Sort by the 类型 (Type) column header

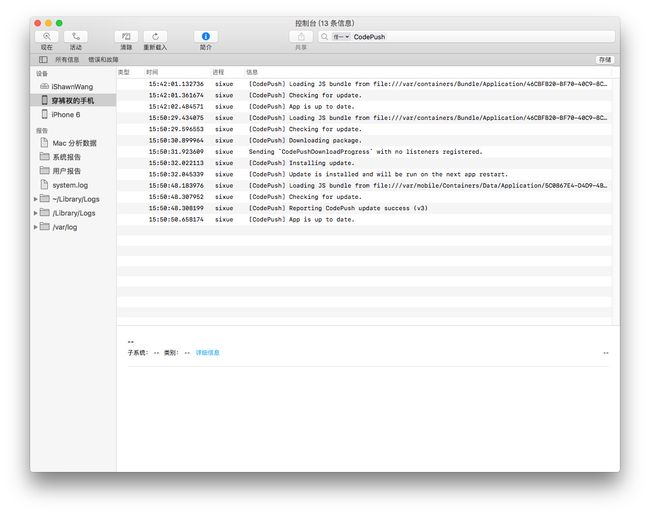point(124,72)
